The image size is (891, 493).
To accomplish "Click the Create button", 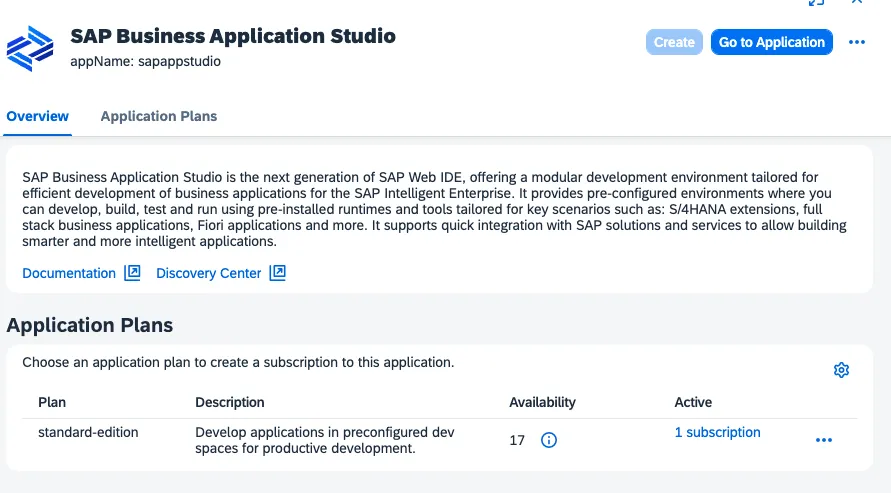I will click(x=674, y=42).
